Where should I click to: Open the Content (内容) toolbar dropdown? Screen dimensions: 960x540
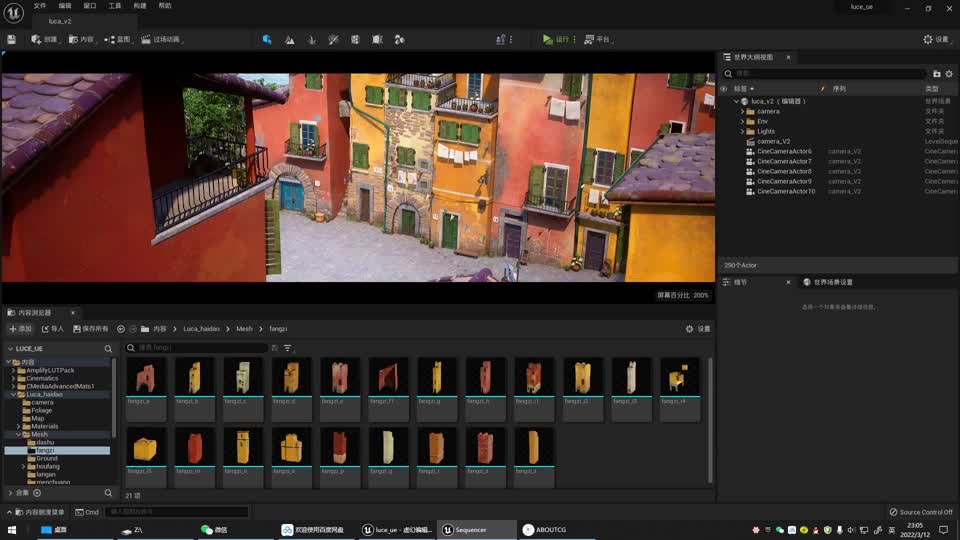[x=82, y=39]
